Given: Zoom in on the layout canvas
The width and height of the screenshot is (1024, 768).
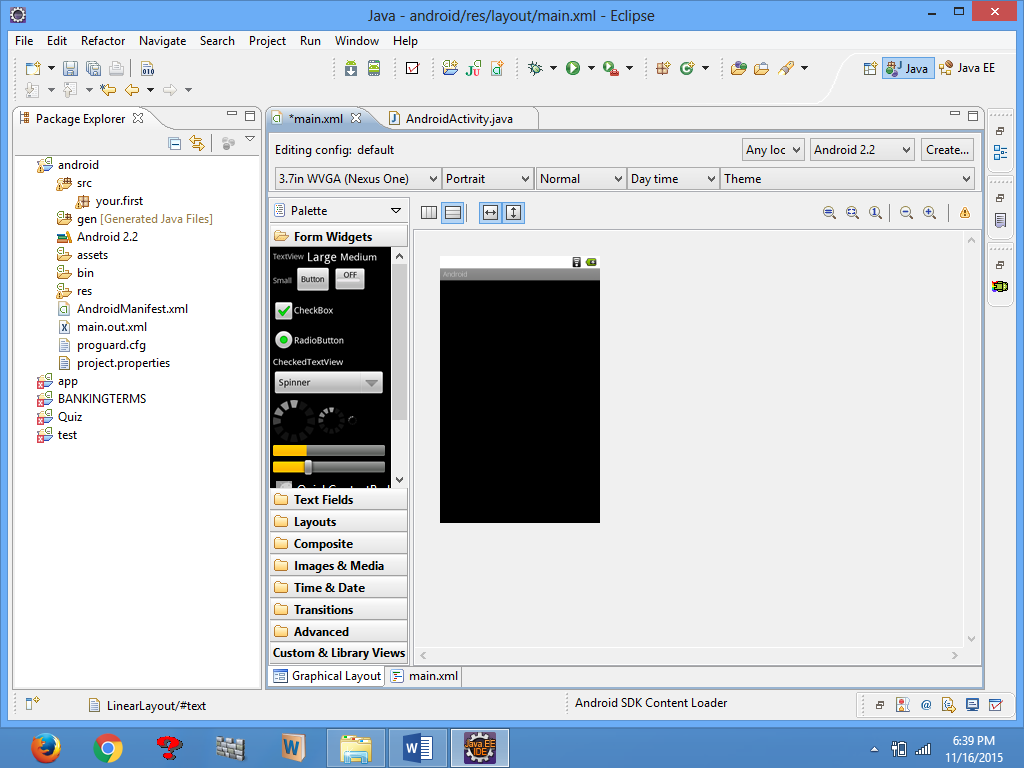Looking at the screenshot, I should [x=929, y=212].
